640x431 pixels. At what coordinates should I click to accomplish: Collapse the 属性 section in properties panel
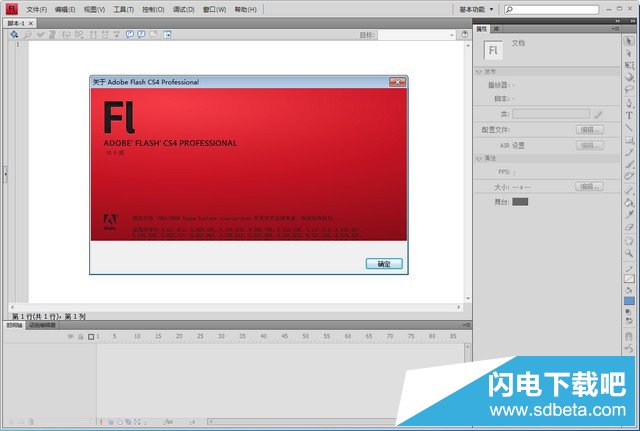click(x=479, y=158)
